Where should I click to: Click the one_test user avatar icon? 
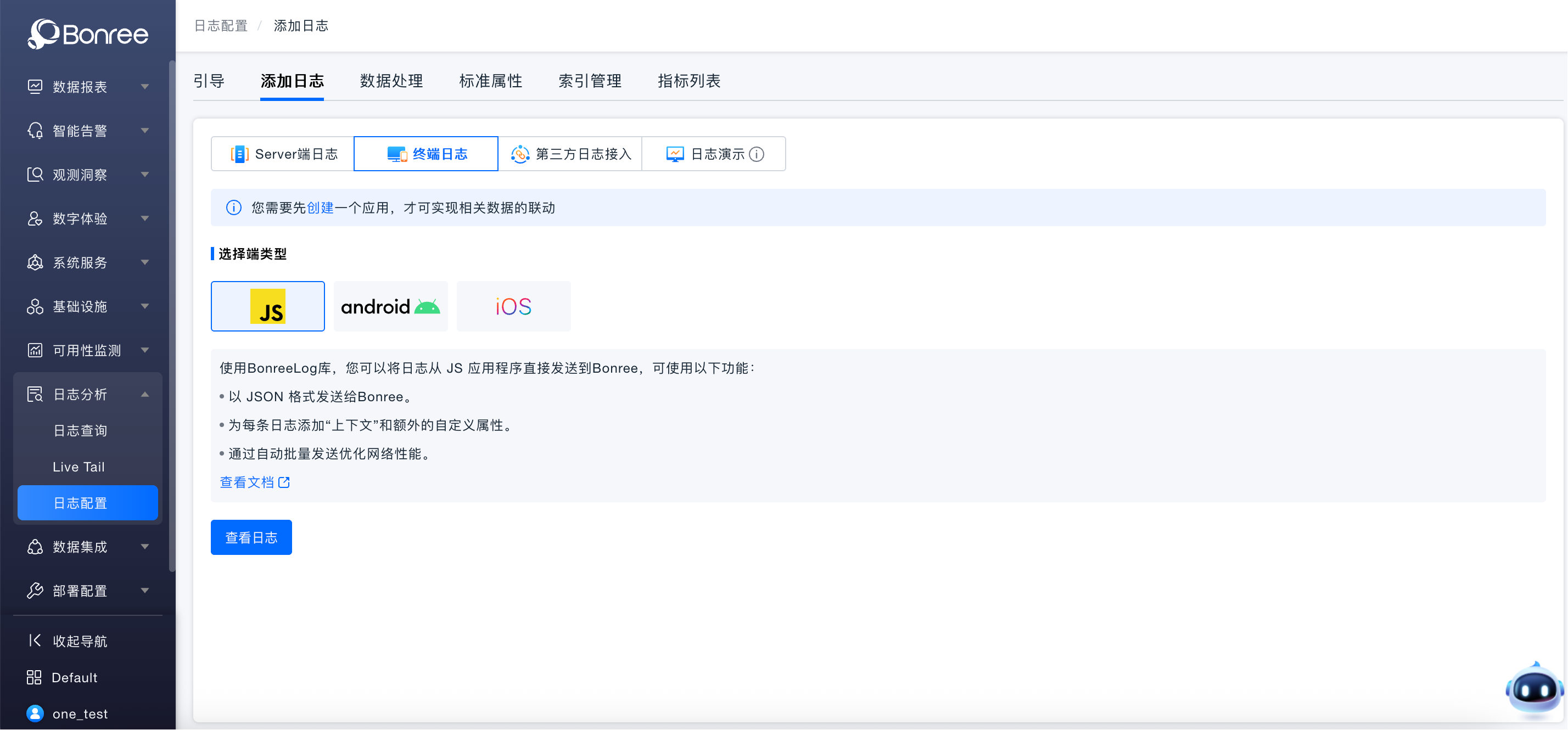coord(35,714)
